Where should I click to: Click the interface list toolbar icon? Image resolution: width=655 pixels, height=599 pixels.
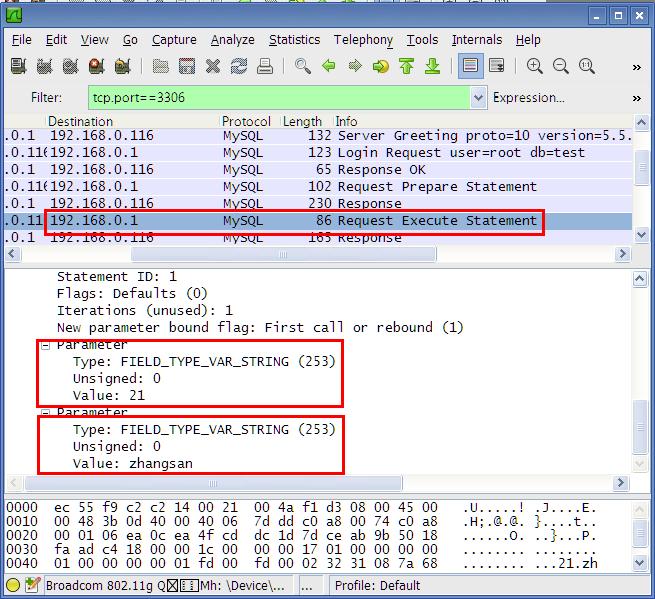18,66
